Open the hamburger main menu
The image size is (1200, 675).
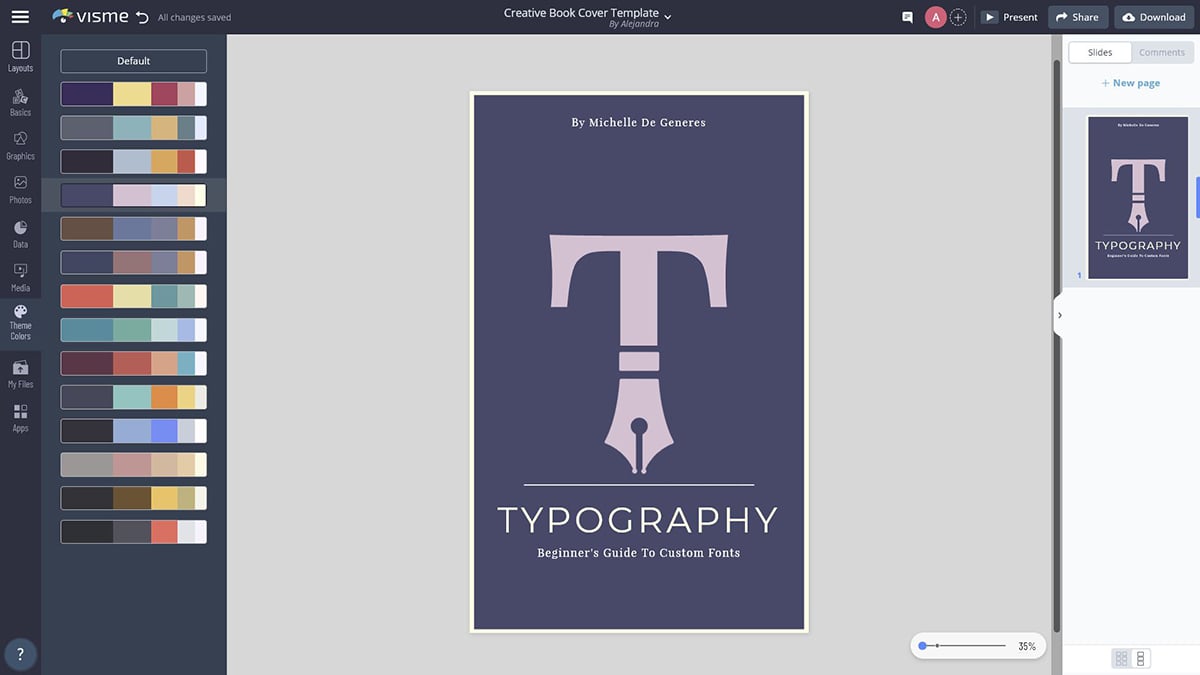pyautogui.click(x=20, y=17)
